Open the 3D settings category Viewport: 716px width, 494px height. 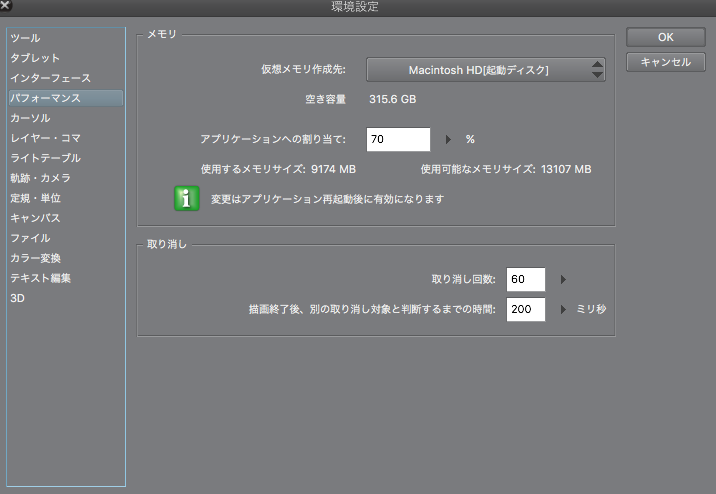click(x=17, y=298)
